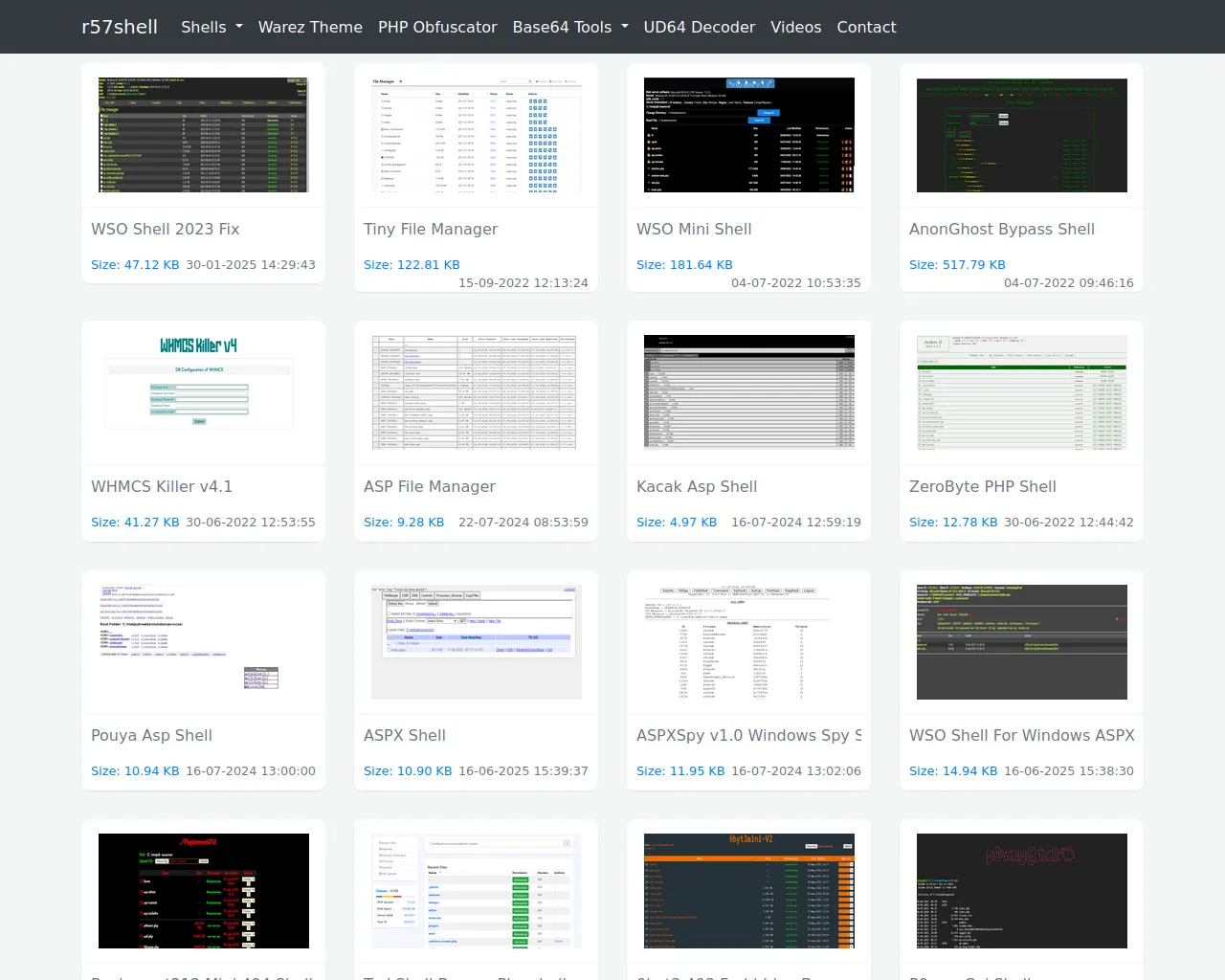1225x980 pixels.
Task: Open the ASPXSpy v1.0 Windows Spy thumbnail
Action: tap(749, 642)
